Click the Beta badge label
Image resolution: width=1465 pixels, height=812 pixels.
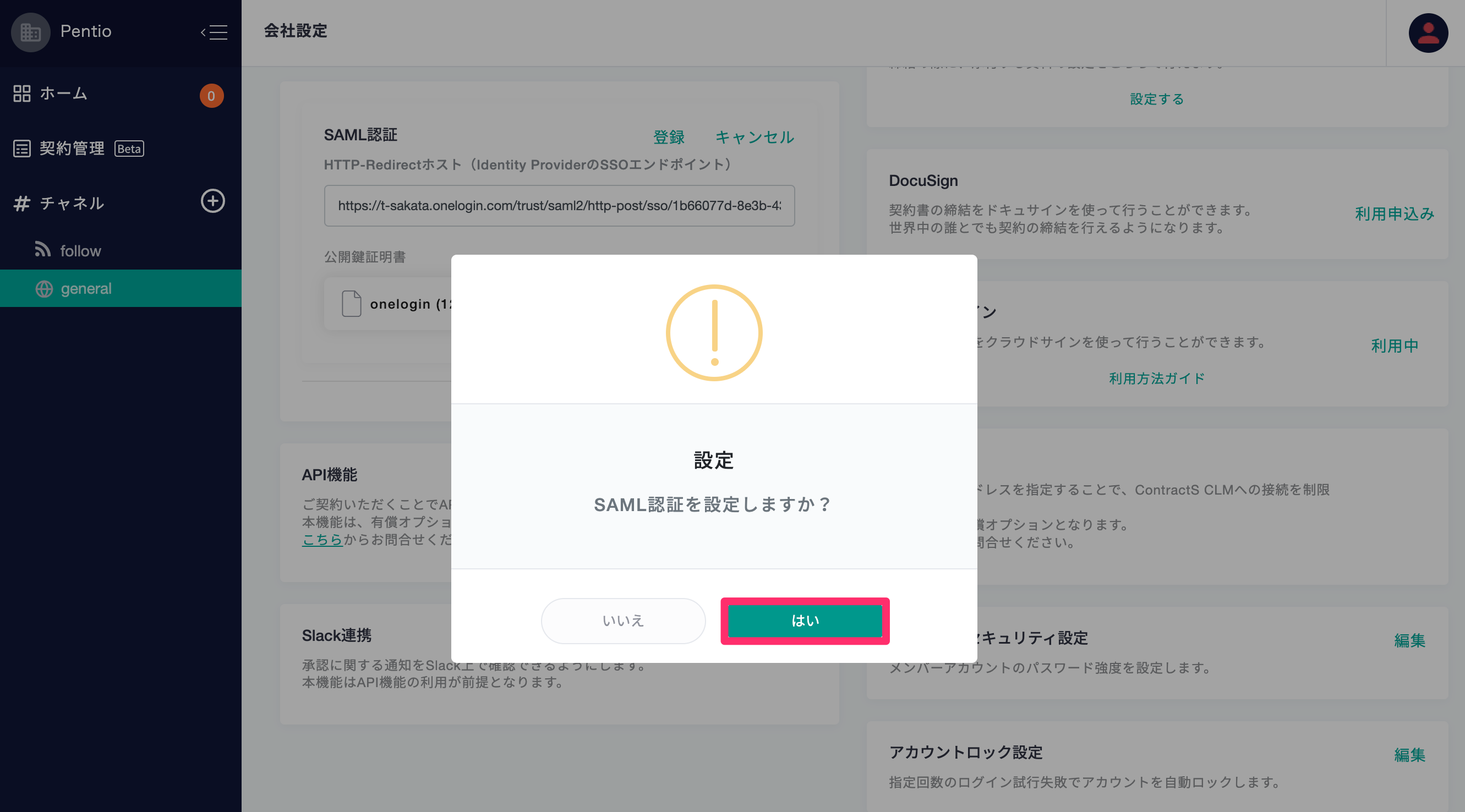tap(129, 149)
